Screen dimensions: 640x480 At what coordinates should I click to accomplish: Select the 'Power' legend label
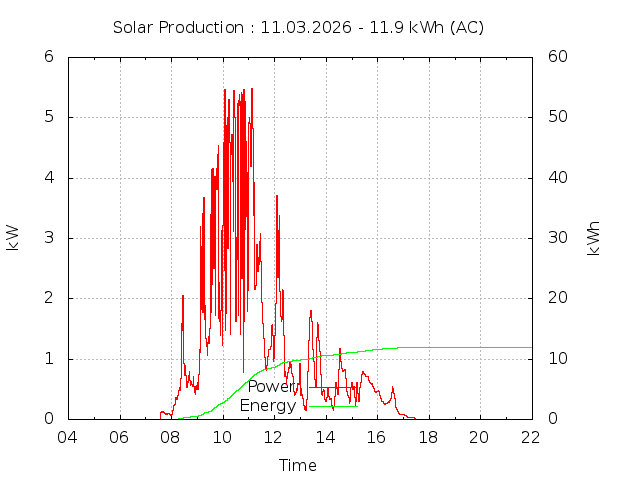pos(271,387)
